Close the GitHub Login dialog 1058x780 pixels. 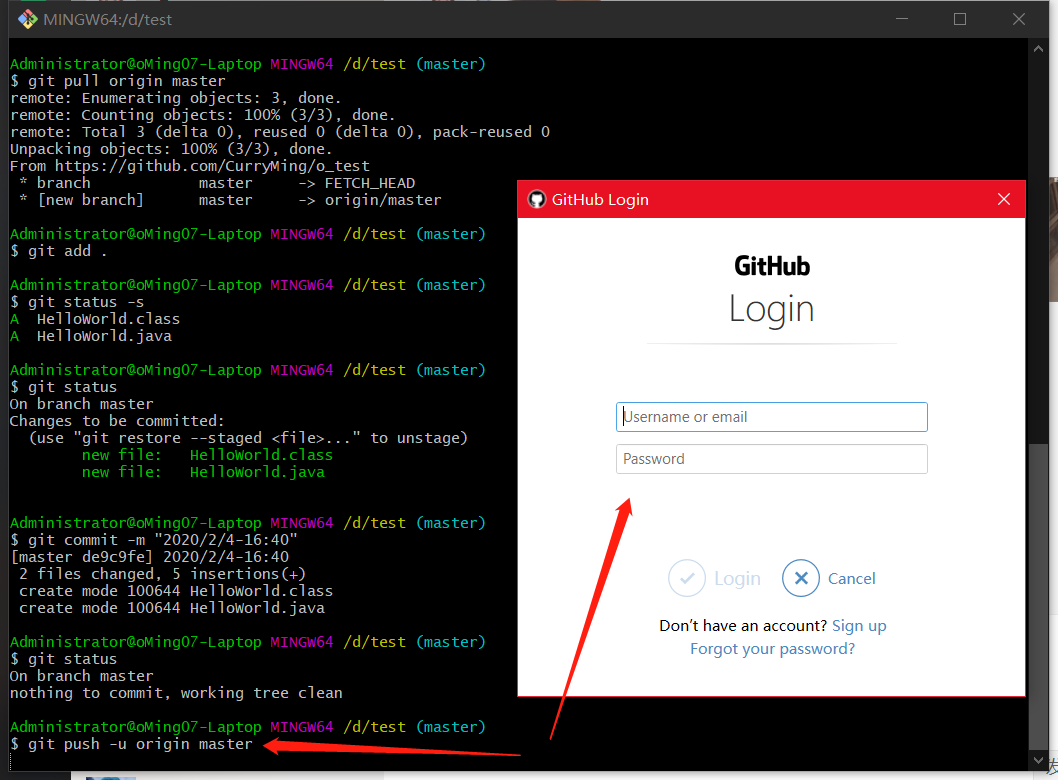[x=1004, y=199]
